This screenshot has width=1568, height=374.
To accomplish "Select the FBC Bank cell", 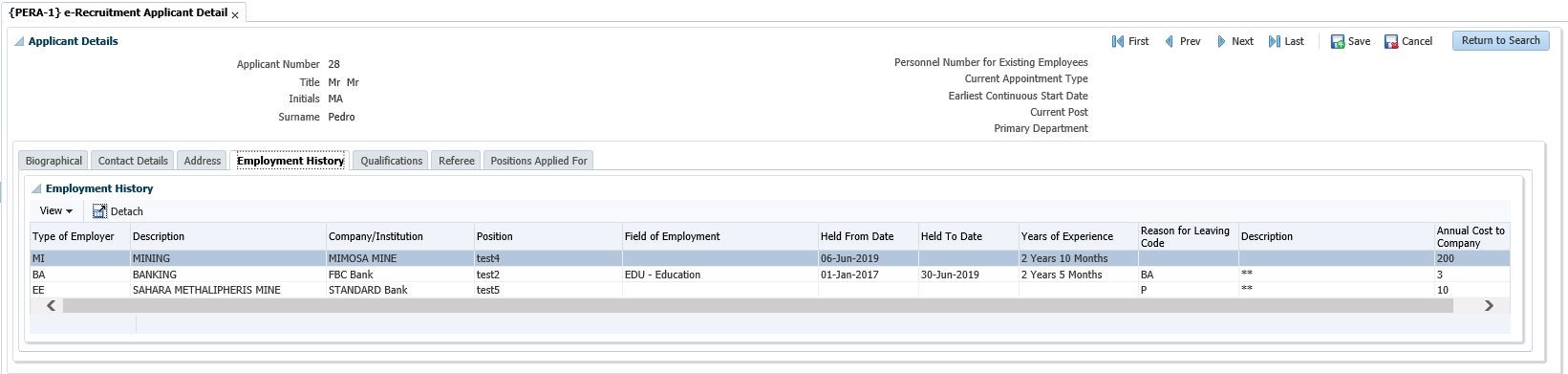I will tap(399, 275).
